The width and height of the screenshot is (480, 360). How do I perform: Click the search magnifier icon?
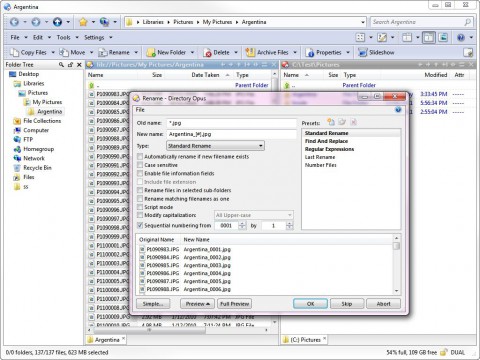pyautogui.click(x=468, y=22)
